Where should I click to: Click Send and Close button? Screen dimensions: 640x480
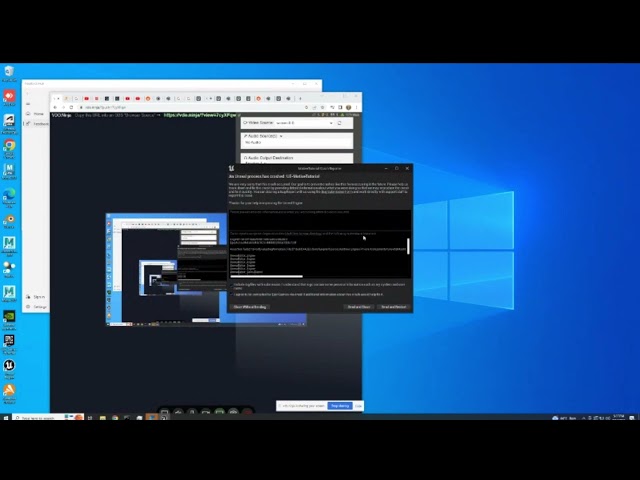point(359,307)
